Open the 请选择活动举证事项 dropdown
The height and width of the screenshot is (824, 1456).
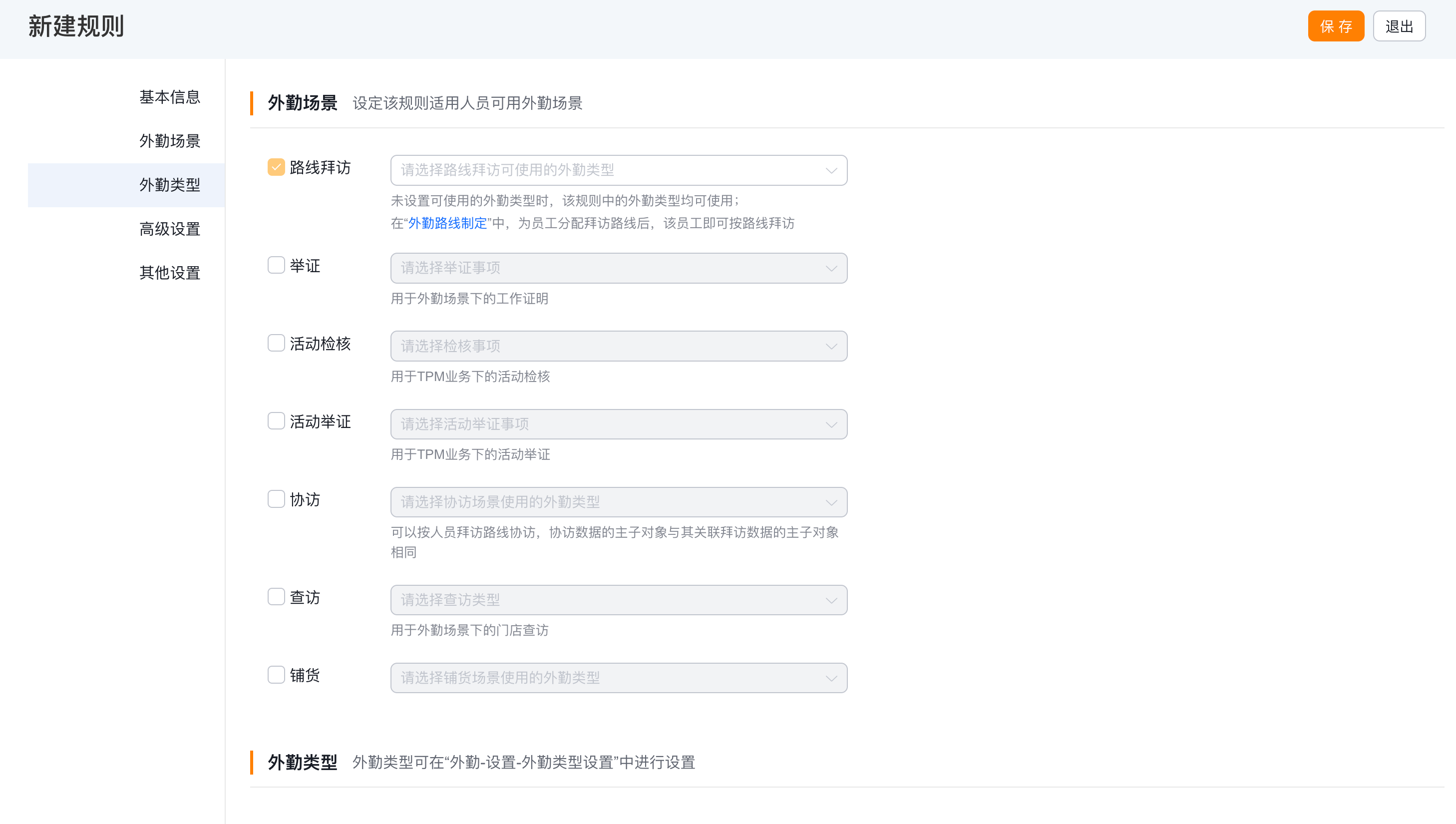(x=618, y=424)
